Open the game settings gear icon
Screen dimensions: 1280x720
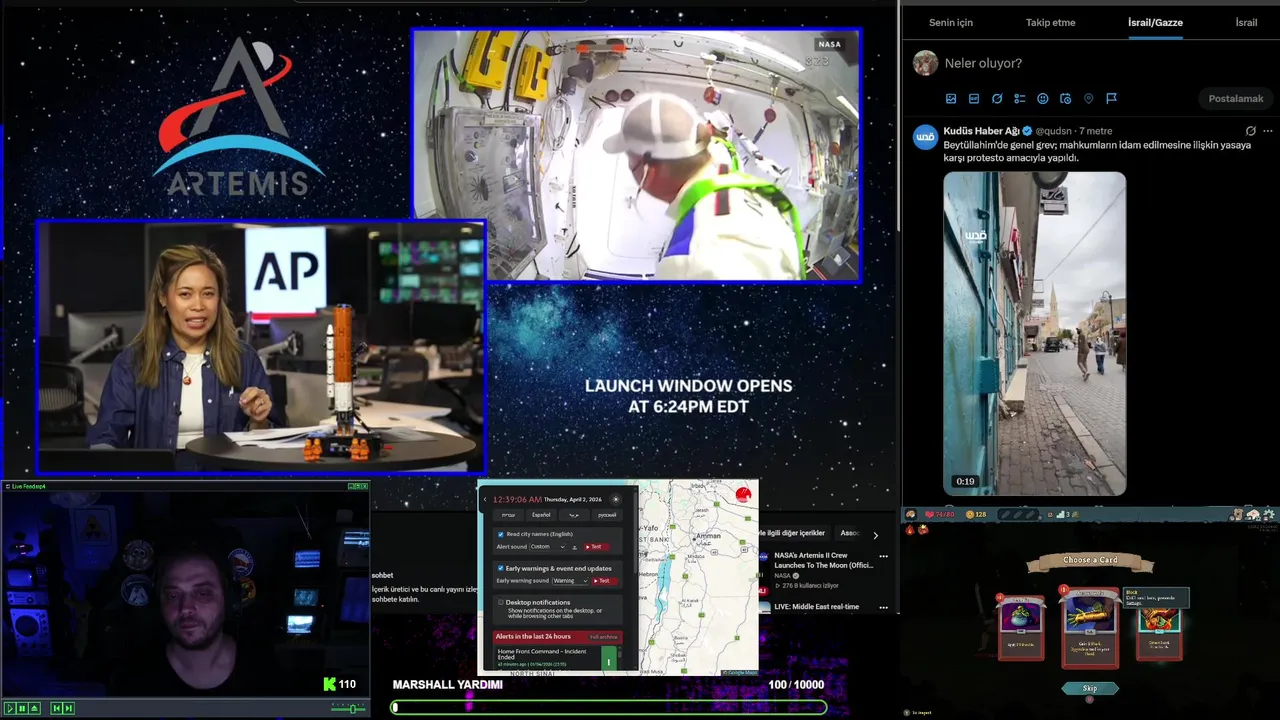tap(1269, 514)
